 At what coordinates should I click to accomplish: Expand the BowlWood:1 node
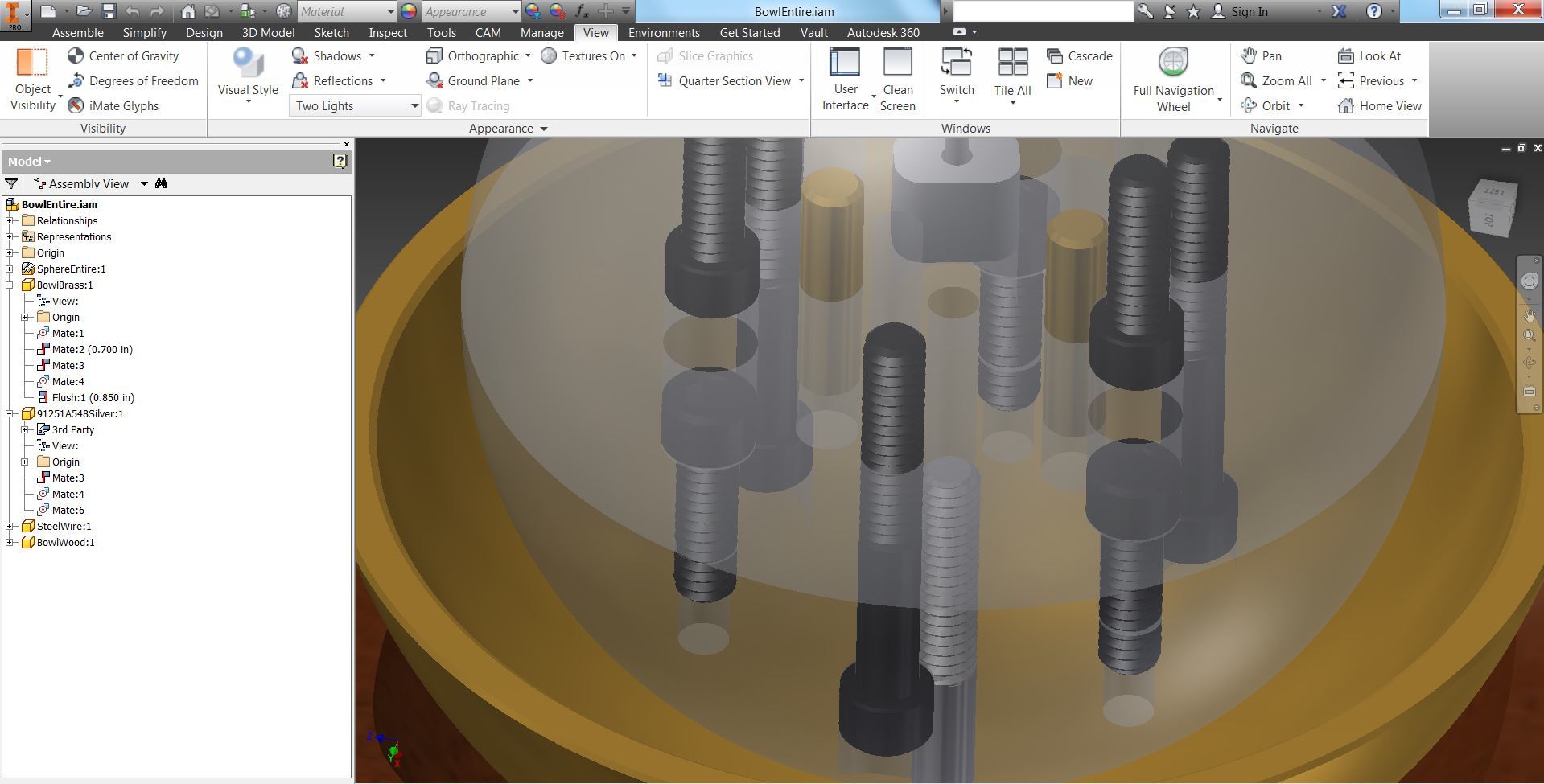tap(10, 542)
